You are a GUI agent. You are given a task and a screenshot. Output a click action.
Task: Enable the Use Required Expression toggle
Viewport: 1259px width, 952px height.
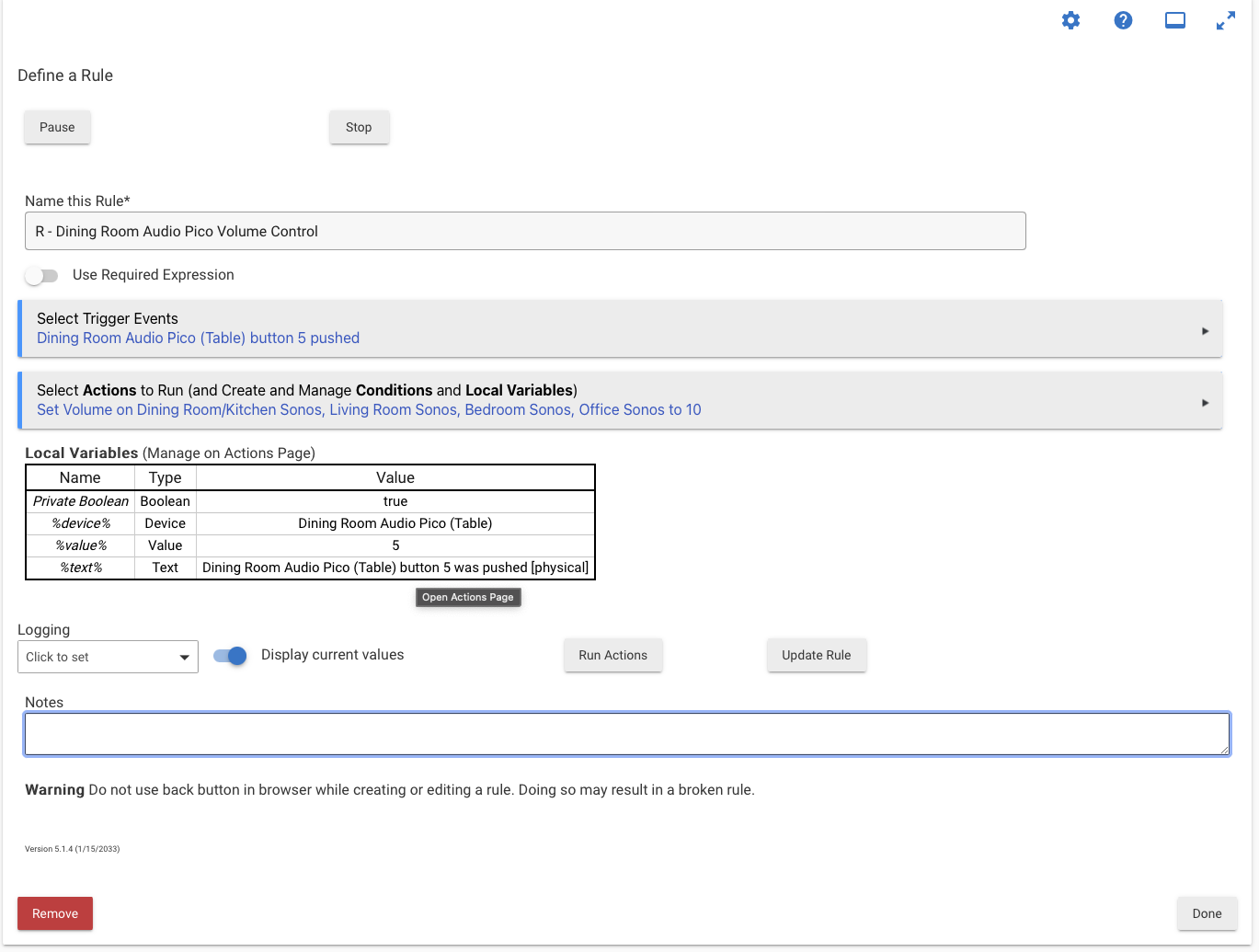[41, 276]
